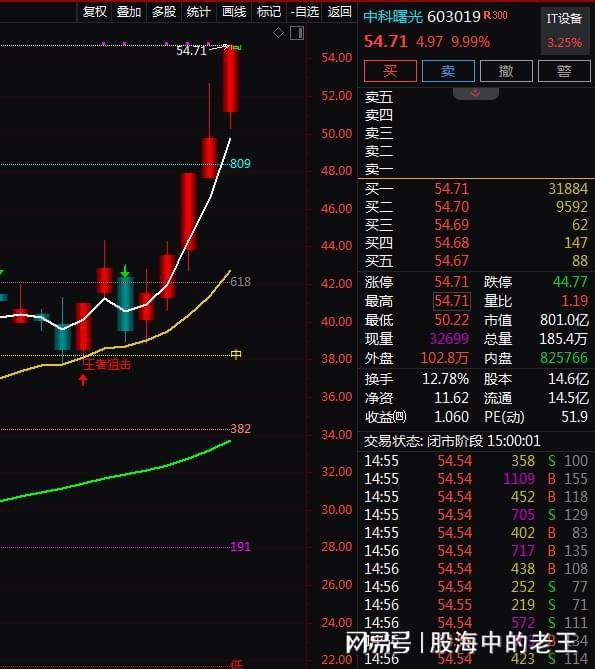Click the 809 level label on chart

pos(241,163)
